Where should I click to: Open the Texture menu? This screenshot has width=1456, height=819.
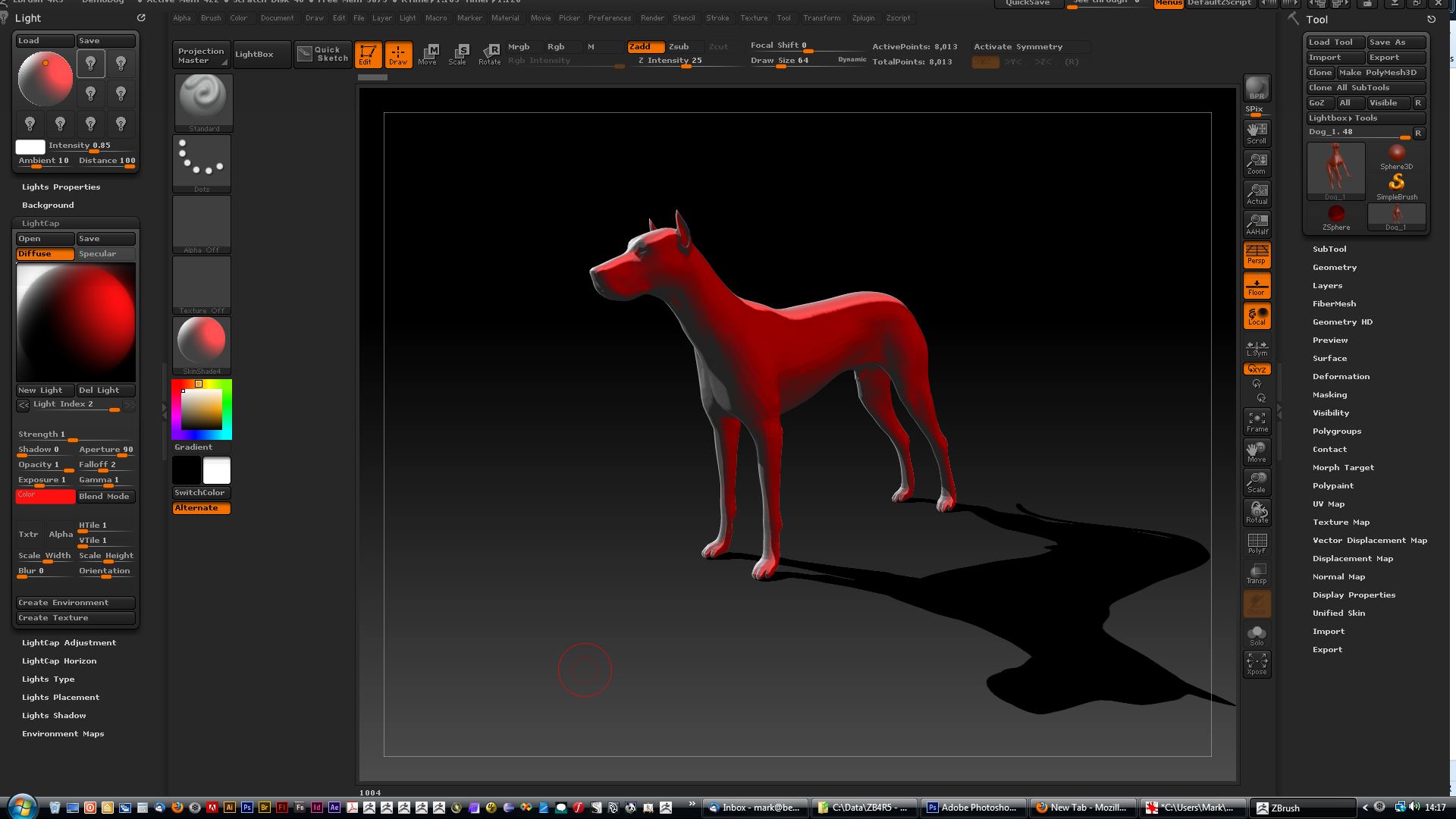[754, 17]
